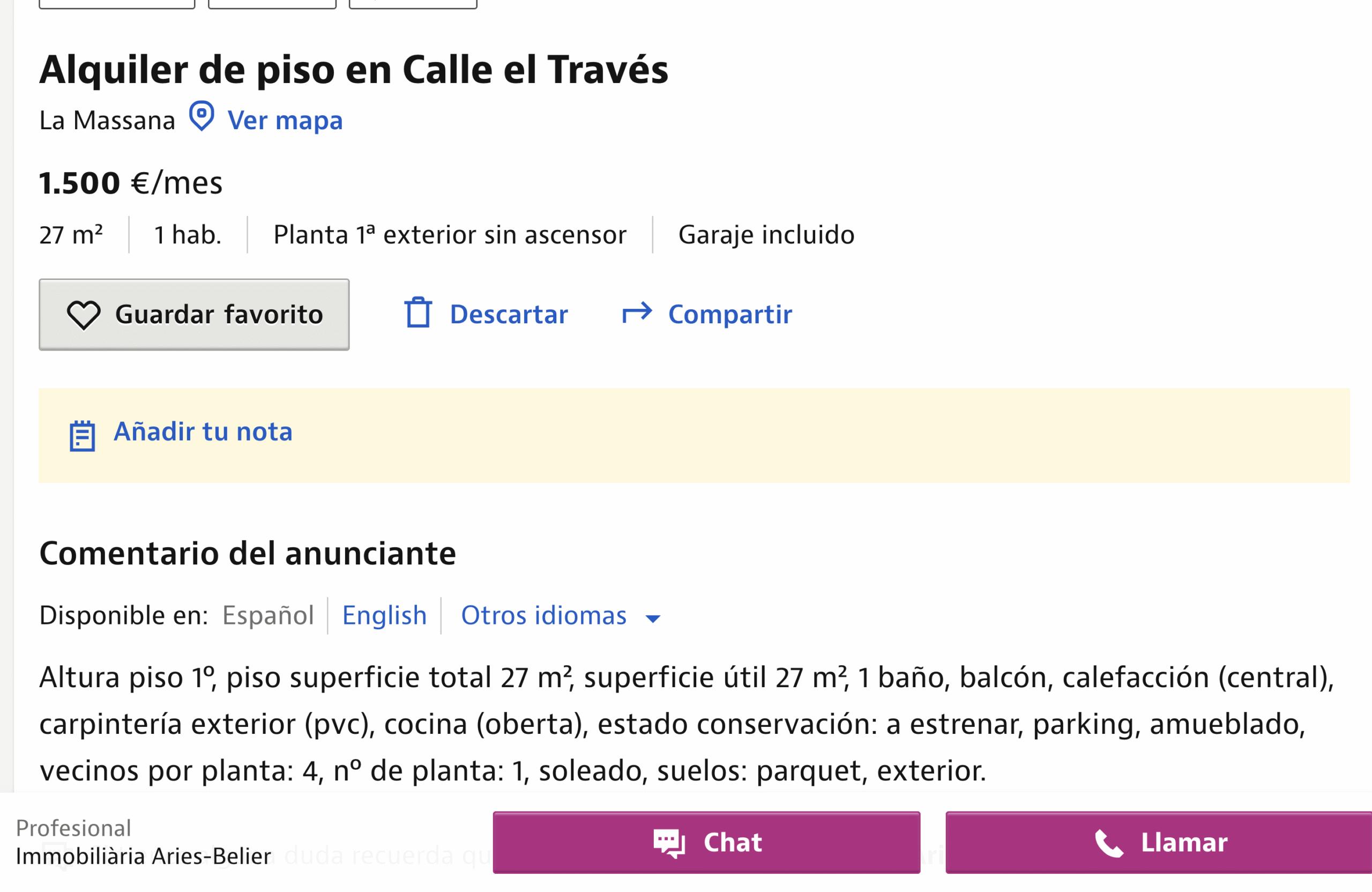Click the speech bubble Chat icon
The width and height of the screenshot is (1372, 892).
pos(669,843)
